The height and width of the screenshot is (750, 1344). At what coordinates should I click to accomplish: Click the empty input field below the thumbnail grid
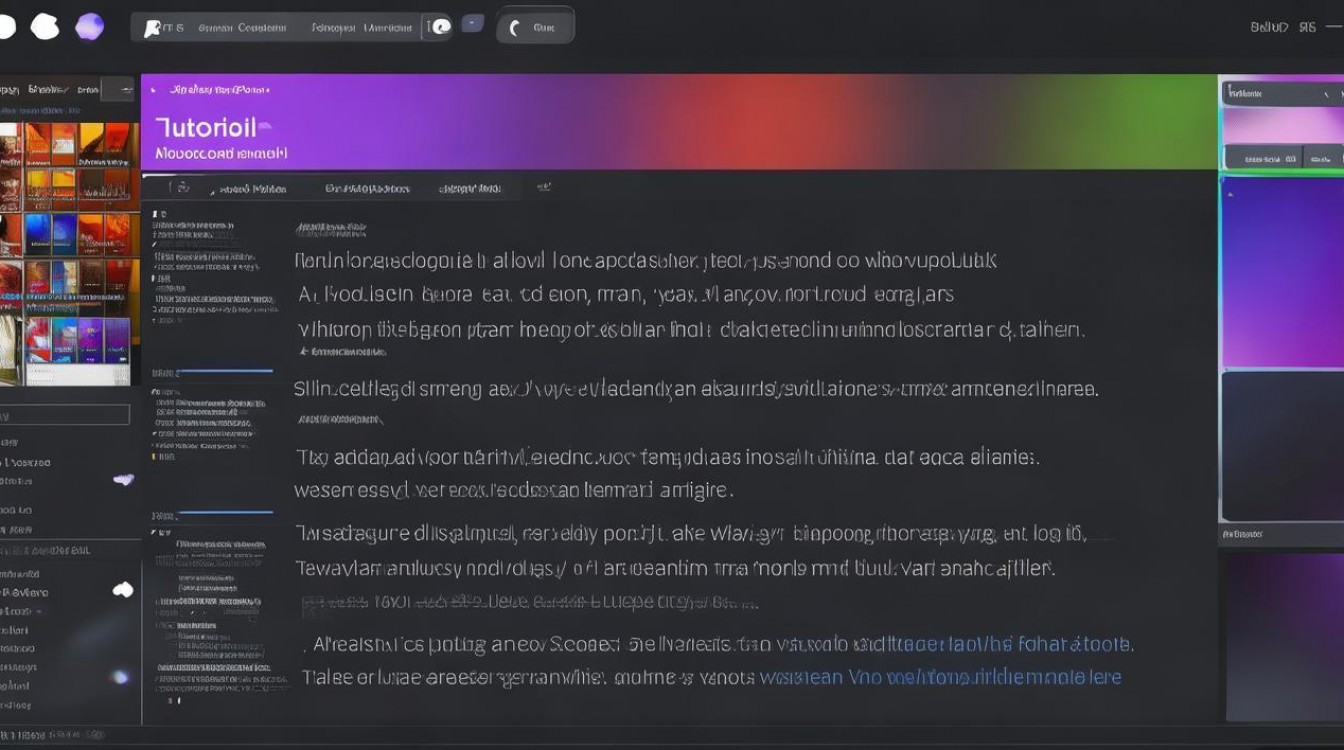point(65,415)
